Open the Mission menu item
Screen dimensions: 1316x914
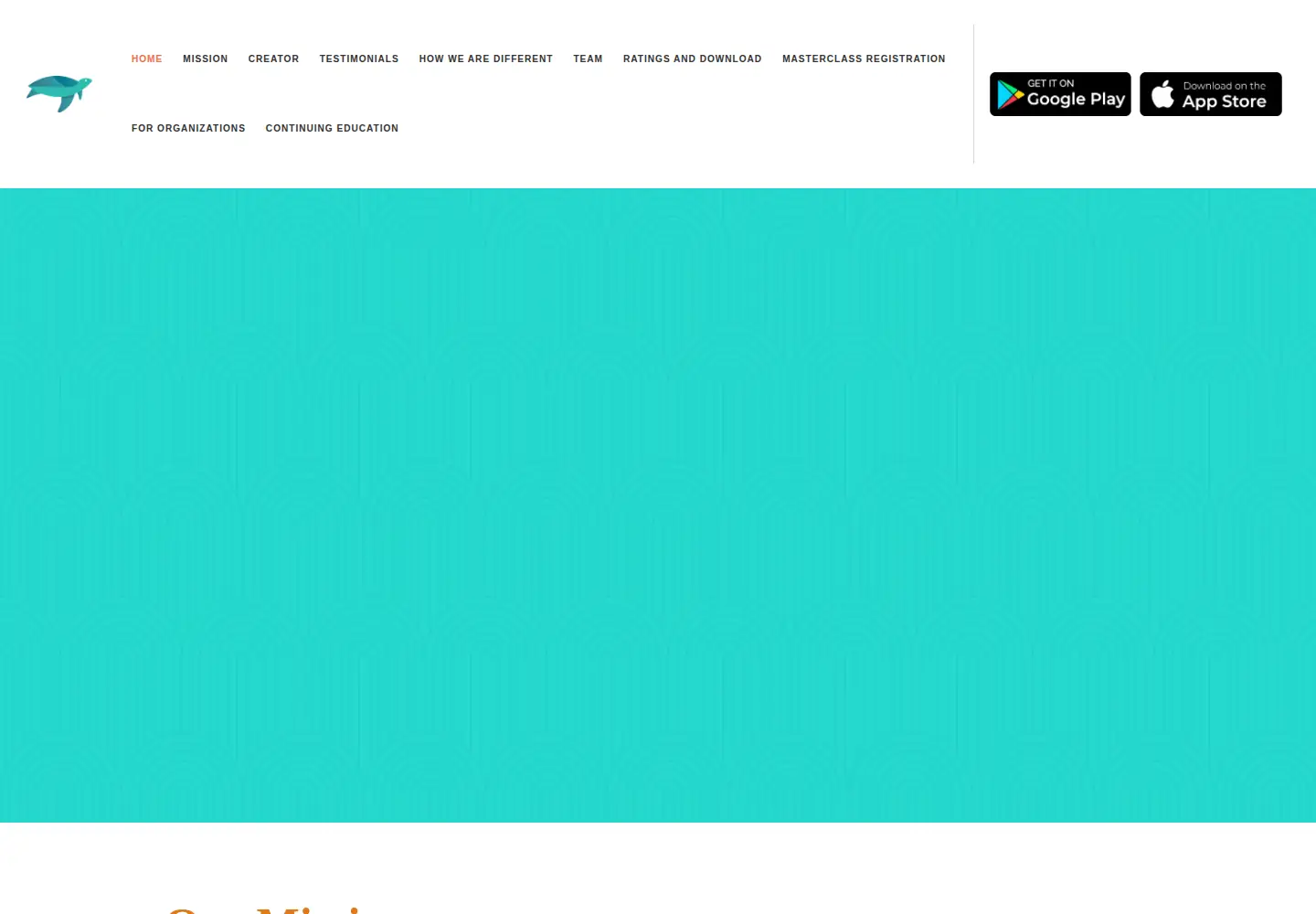206,58
